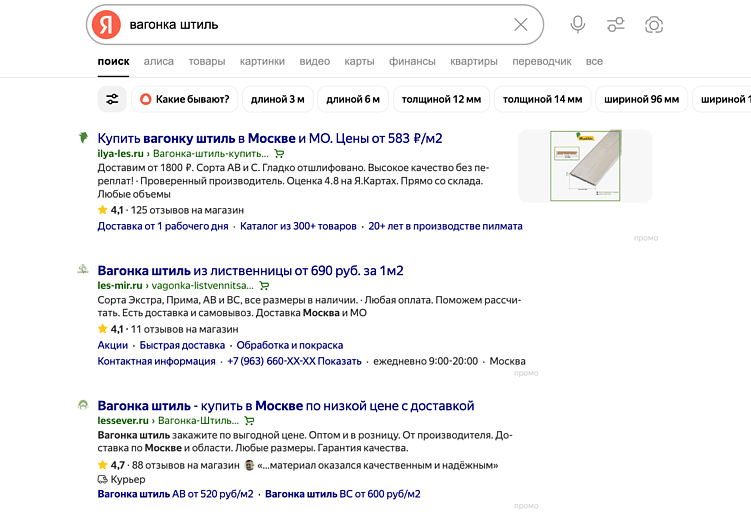
Task: Toggle the "длиной 3 м" filter chip
Action: tap(278, 99)
